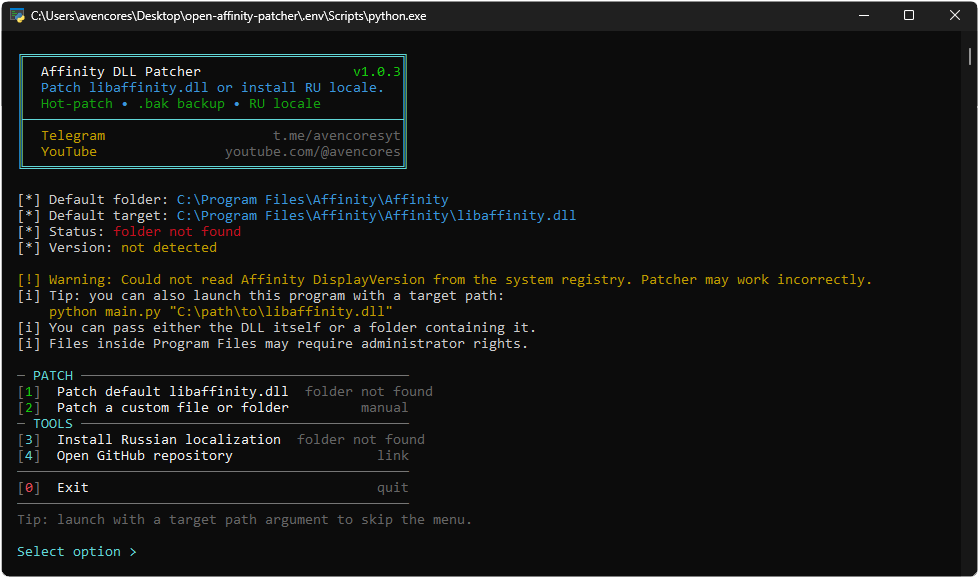Click the version label v1.0.3

[x=376, y=72]
